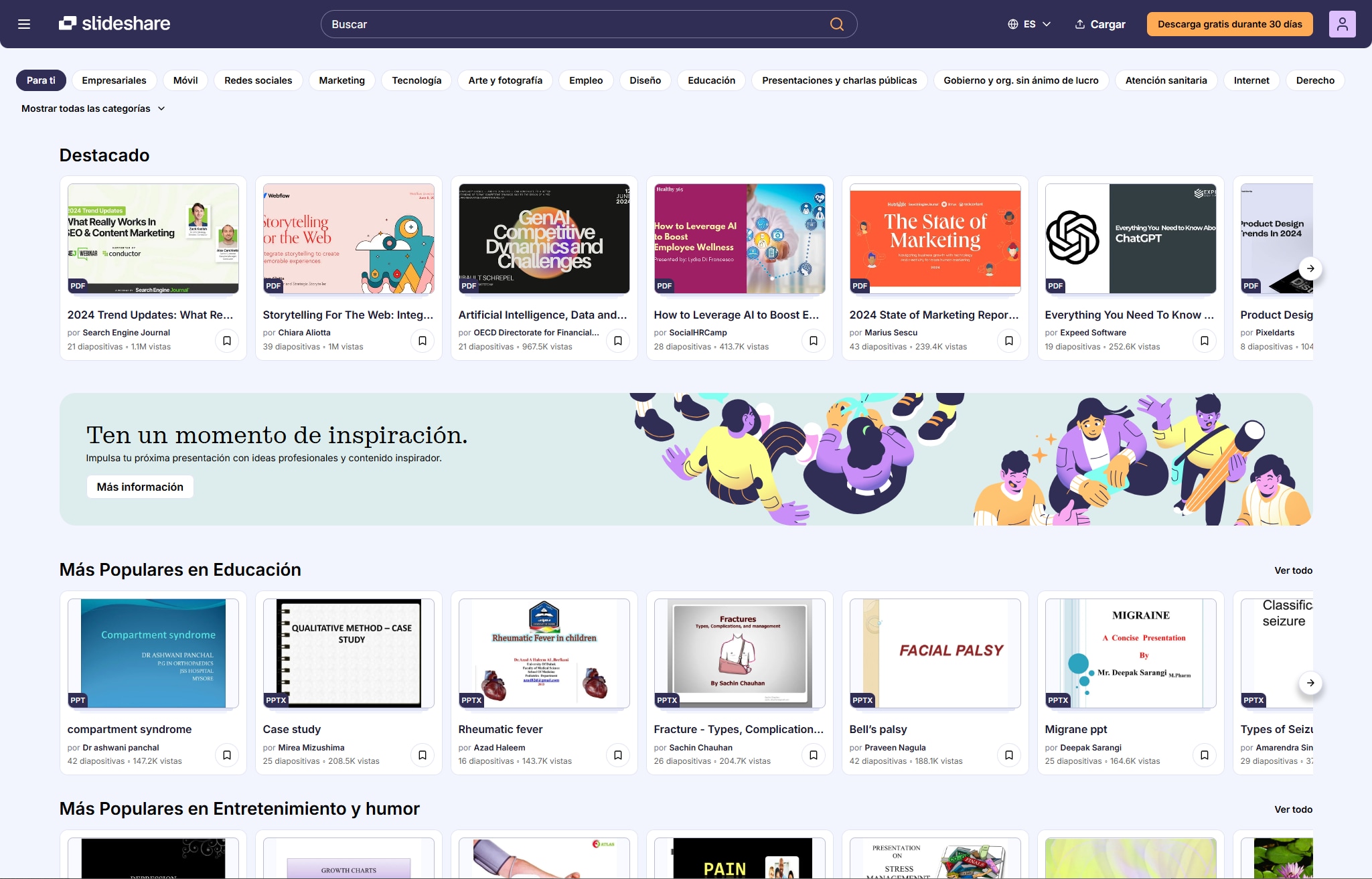Screen dimensions: 1372x879
Task: Save the Fracture - Types presentation bookmark
Action: (x=814, y=754)
